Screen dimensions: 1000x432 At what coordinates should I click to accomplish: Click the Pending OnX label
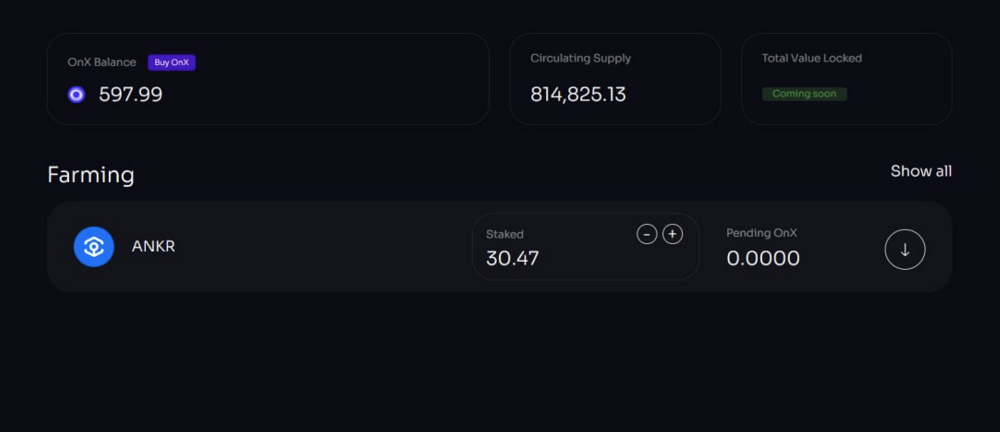coord(761,234)
